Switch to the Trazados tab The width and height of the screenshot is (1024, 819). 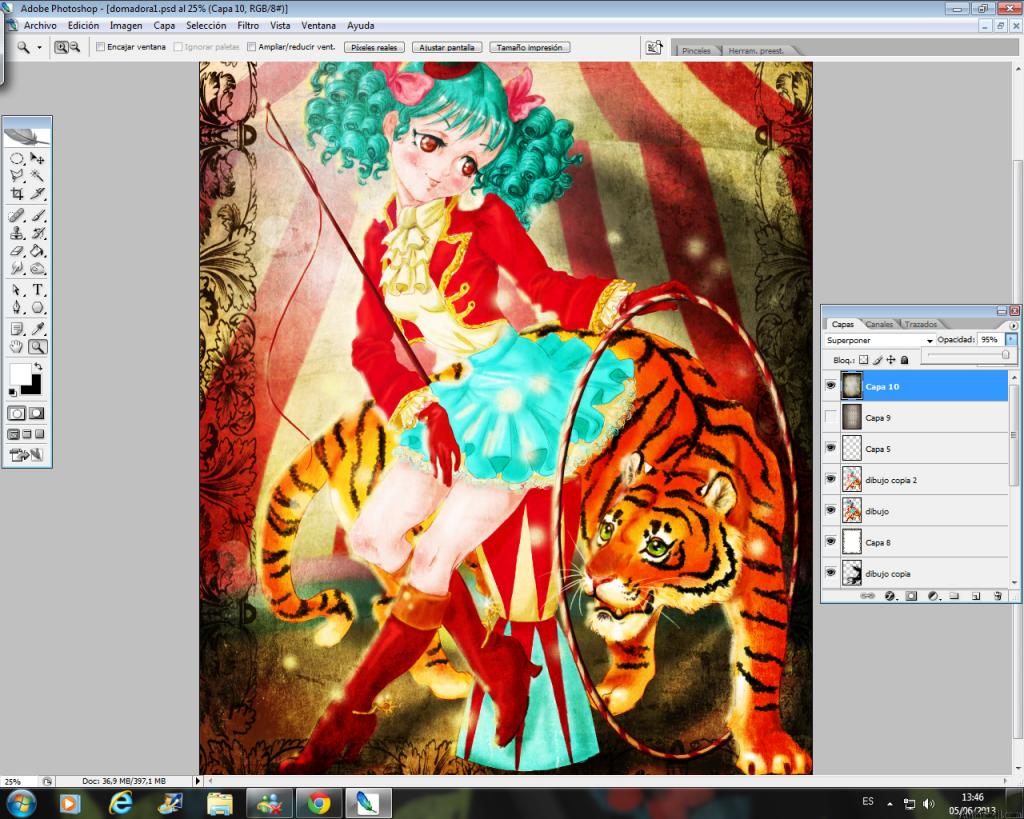click(x=921, y=324)
